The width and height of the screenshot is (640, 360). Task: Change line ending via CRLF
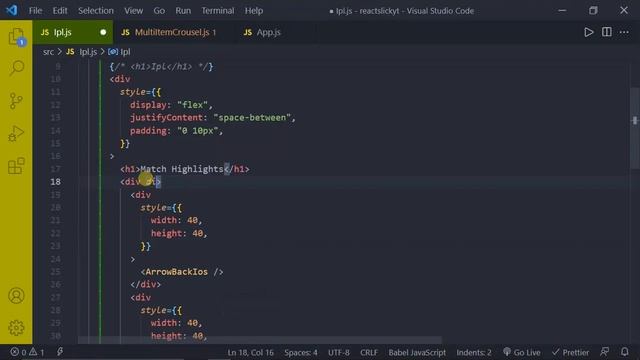tap(369, 352)
